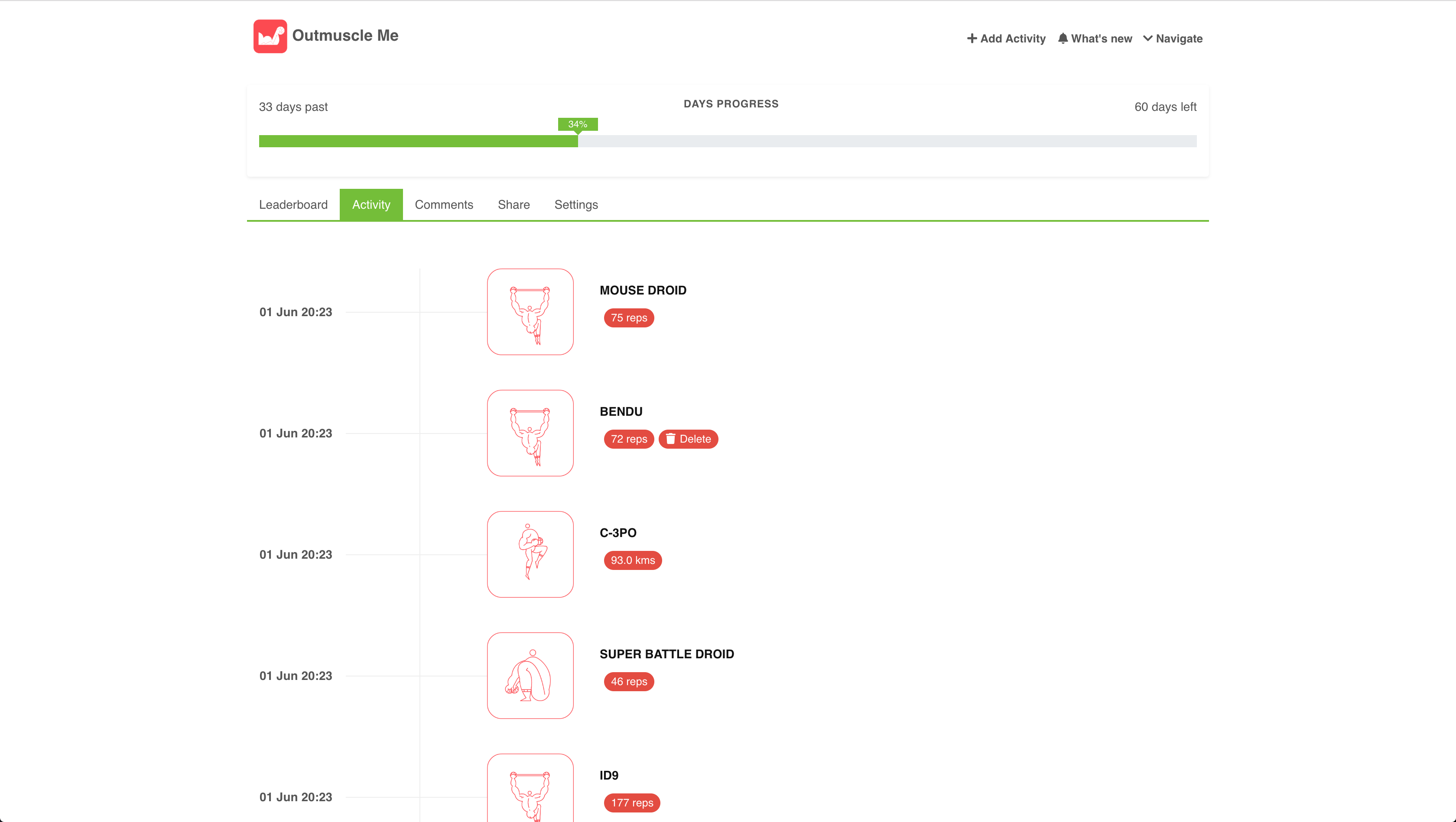Click the C-3PO running exercise icon
The height and width of the screenshot is (822, 1456).
point(530,554)
